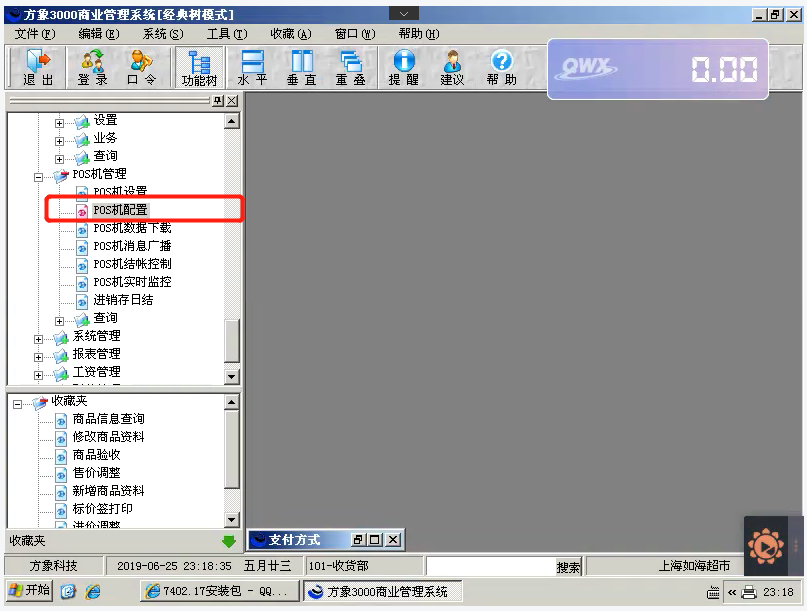Click the Windows 开始 Start button
Image resolution: width=807 pixels, height=611 pixels.
click(x=29, y=590)
